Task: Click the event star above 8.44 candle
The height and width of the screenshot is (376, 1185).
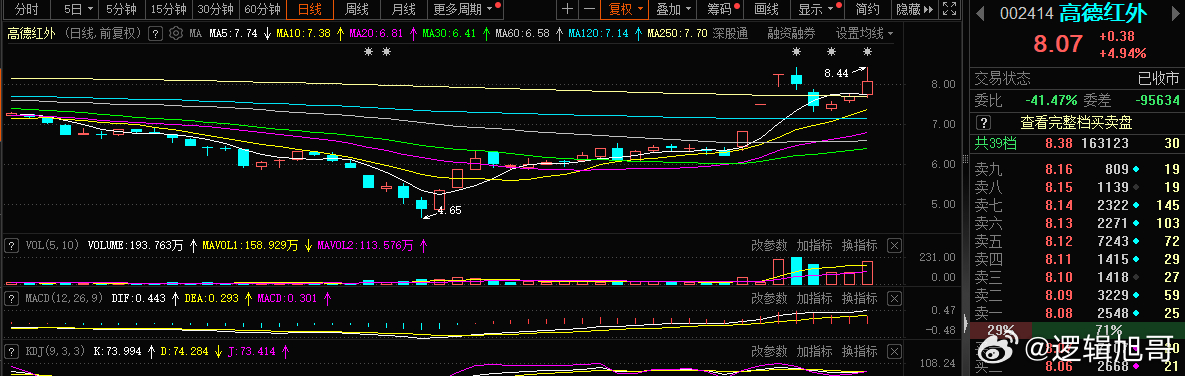Action: click(x=868, y=51)
